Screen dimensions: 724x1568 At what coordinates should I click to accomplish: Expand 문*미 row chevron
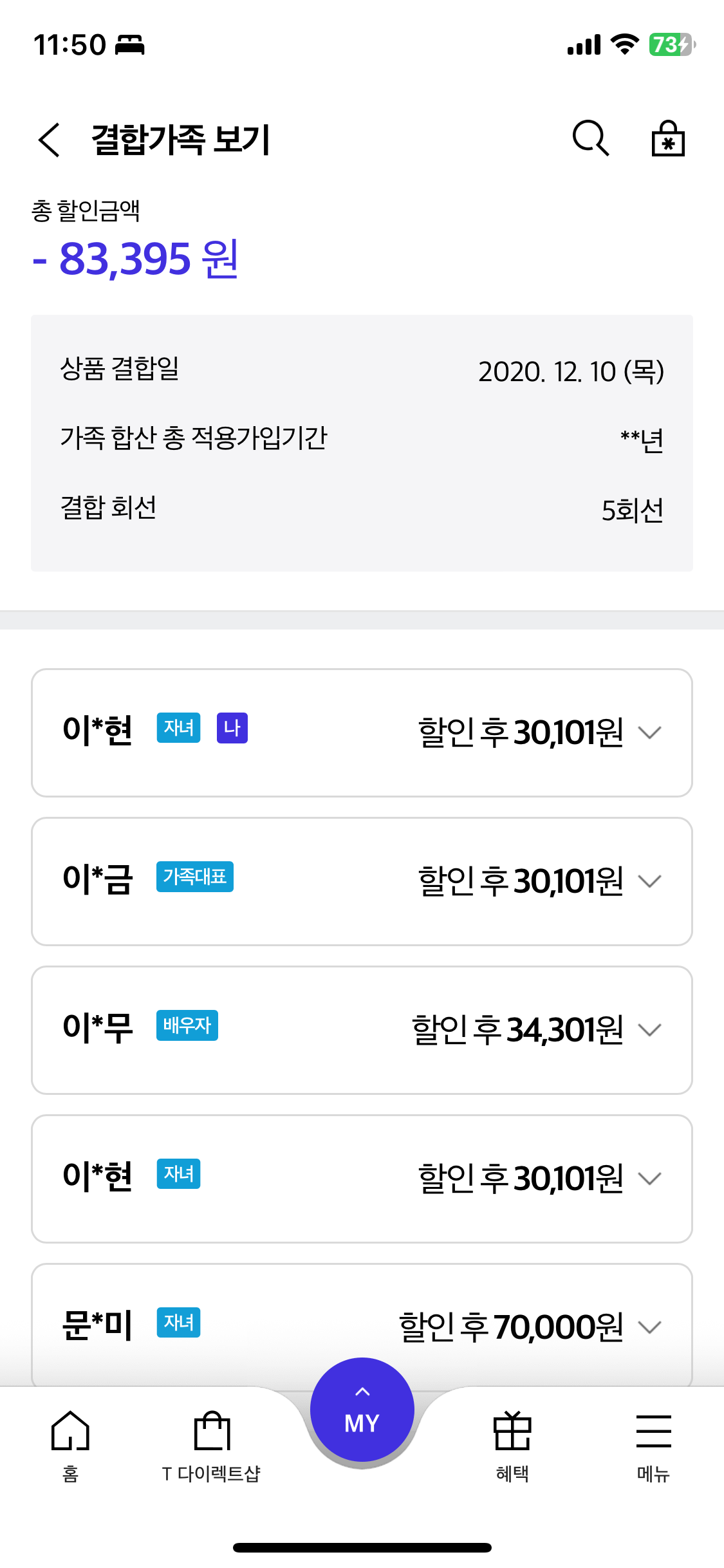(x=649, y=1327)
